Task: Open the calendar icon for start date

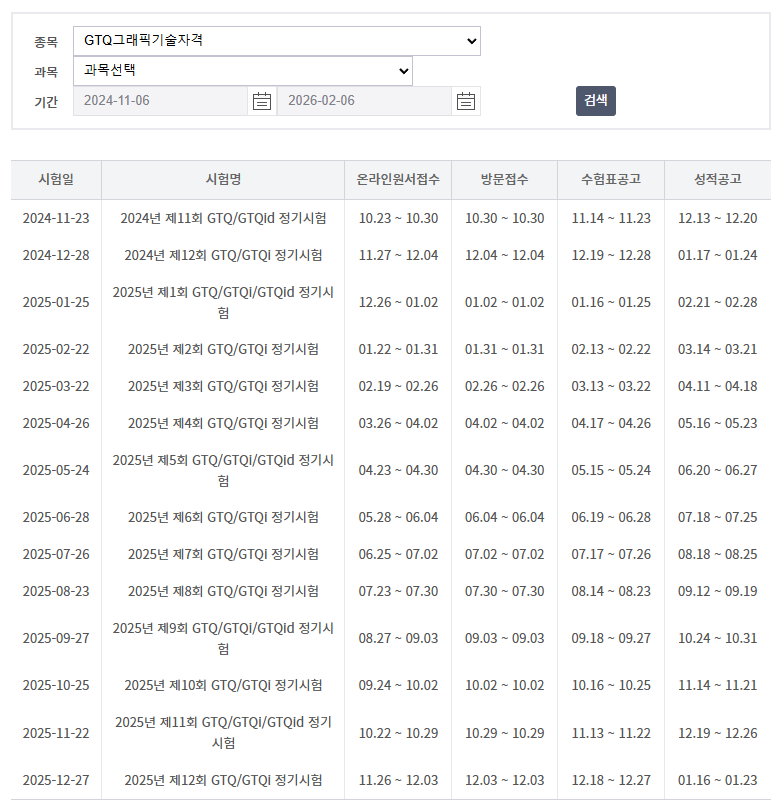Action: (262, 101)
